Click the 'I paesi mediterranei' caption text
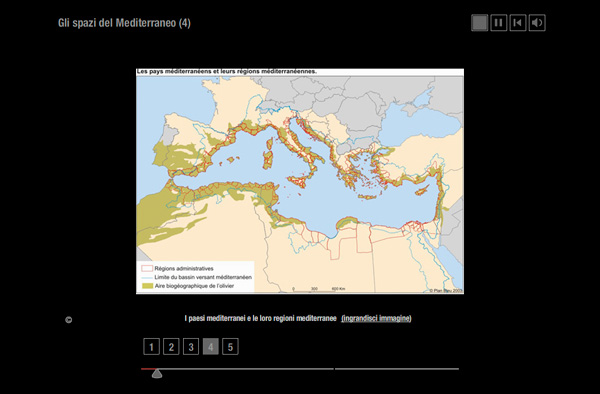Image resolution: width=600 pixels, height=394 pixels. coord(260,318)
